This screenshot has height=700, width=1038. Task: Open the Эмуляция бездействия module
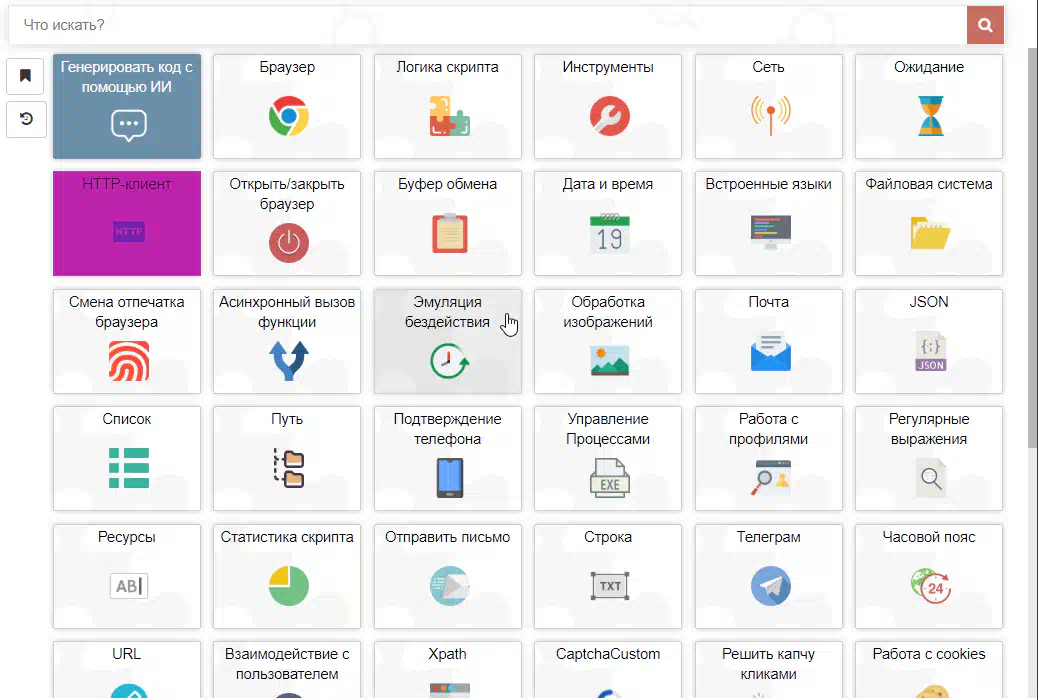[x=448, y=342]
